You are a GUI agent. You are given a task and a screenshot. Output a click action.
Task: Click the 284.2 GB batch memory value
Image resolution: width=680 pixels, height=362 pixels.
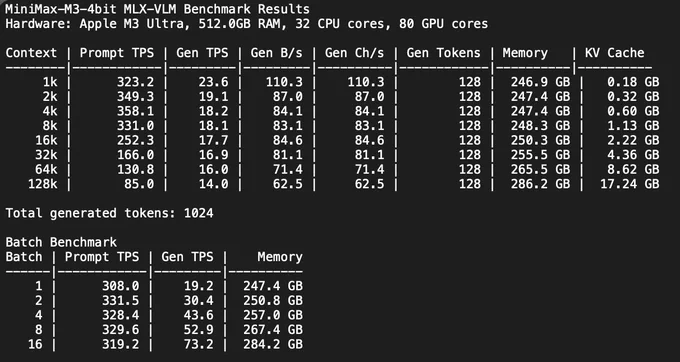click(273, 344)
